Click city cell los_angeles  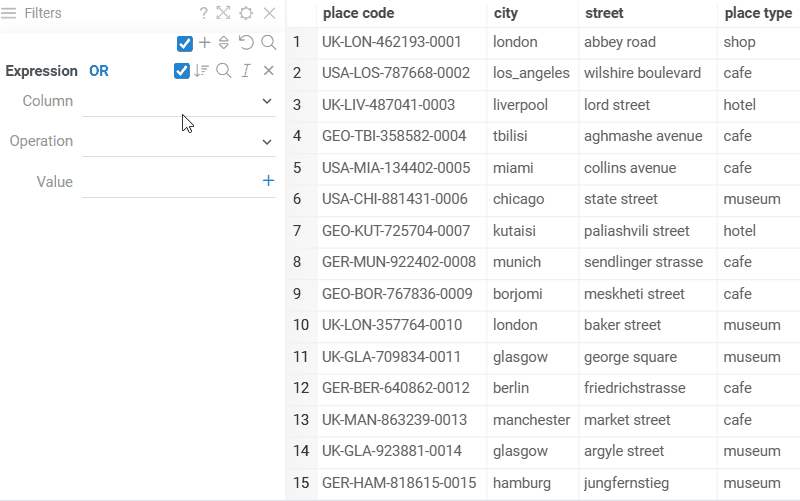(531, 73)
